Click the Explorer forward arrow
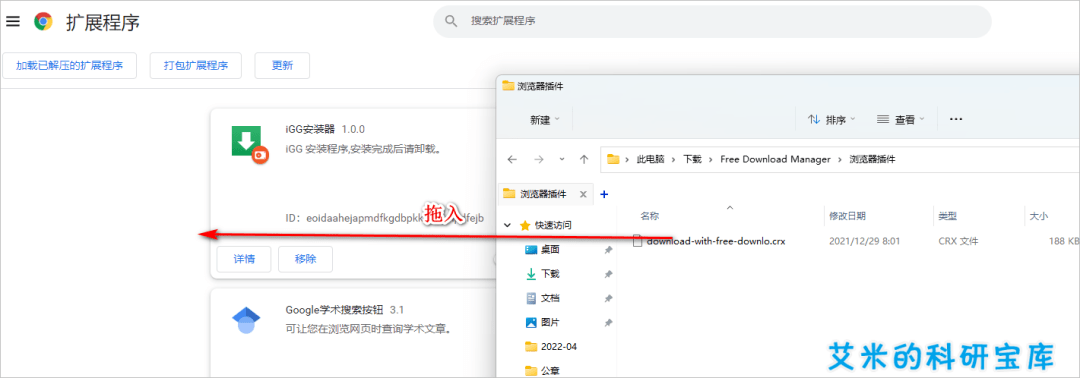This screenshot has height=378, width=1080. click(x=539, y=159)
